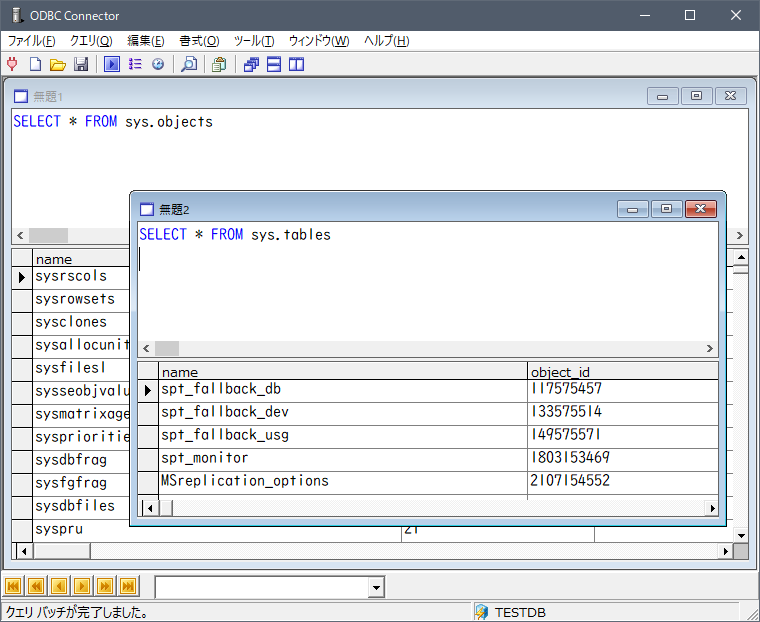Click the clock history icon in toolbar
Image resolution: width=760 pixels, height=622 pixels.
point(158,64)
